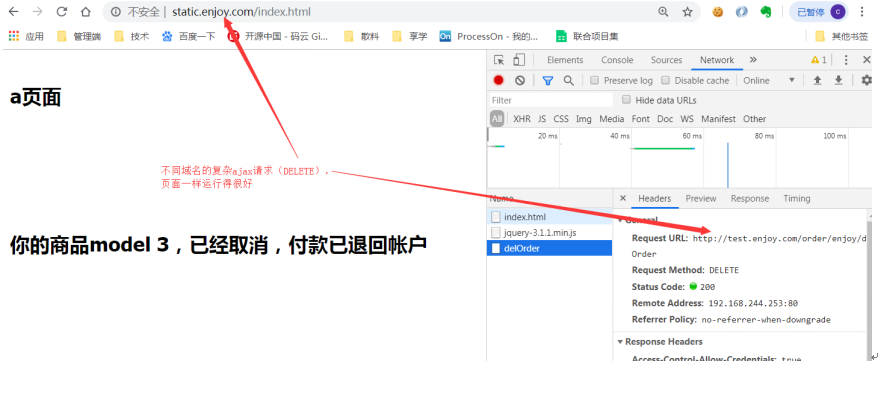Select delOrder request row
892x399 pixels.
(x=550, y=248)
